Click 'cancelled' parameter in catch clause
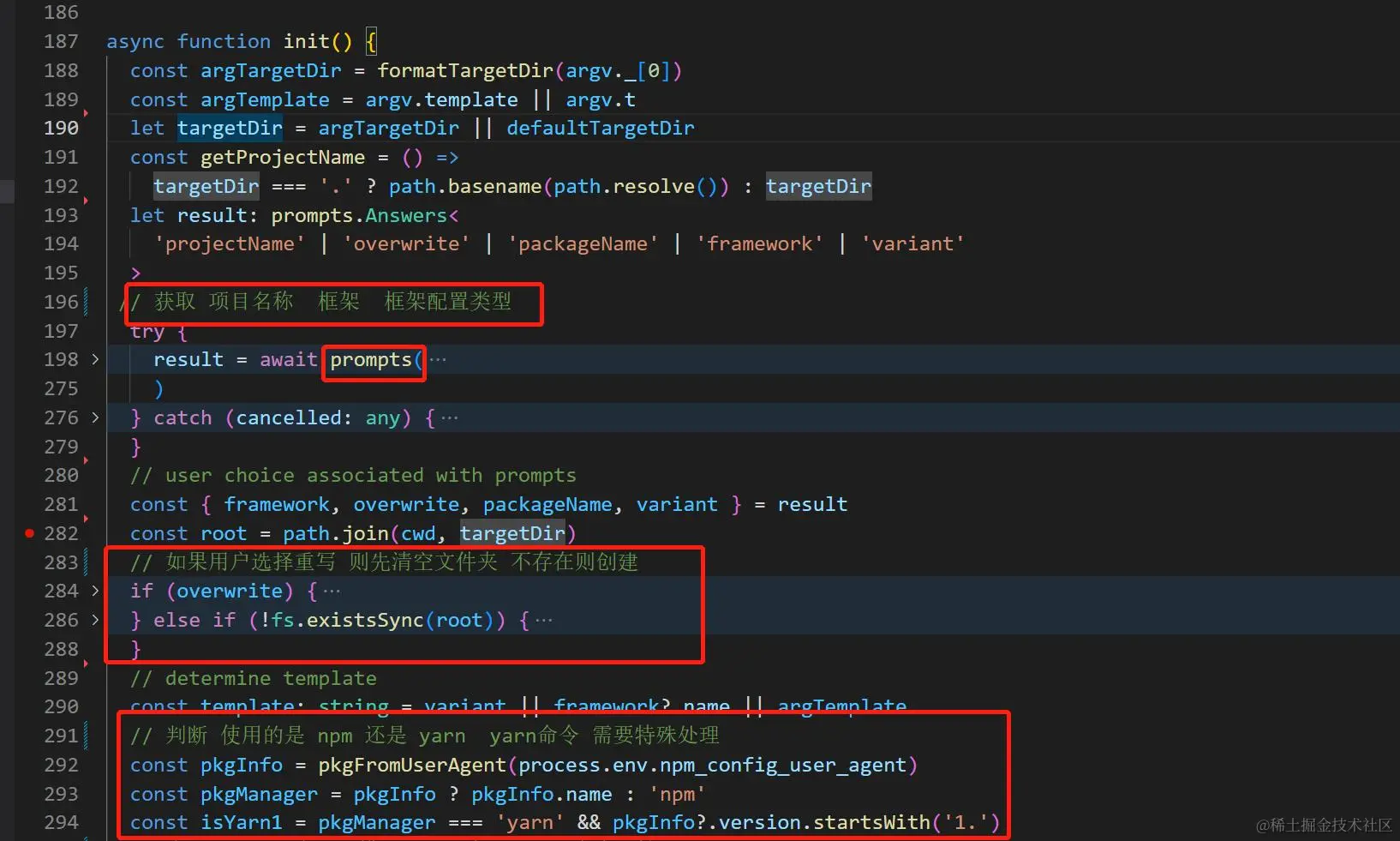 click(289, 418)
